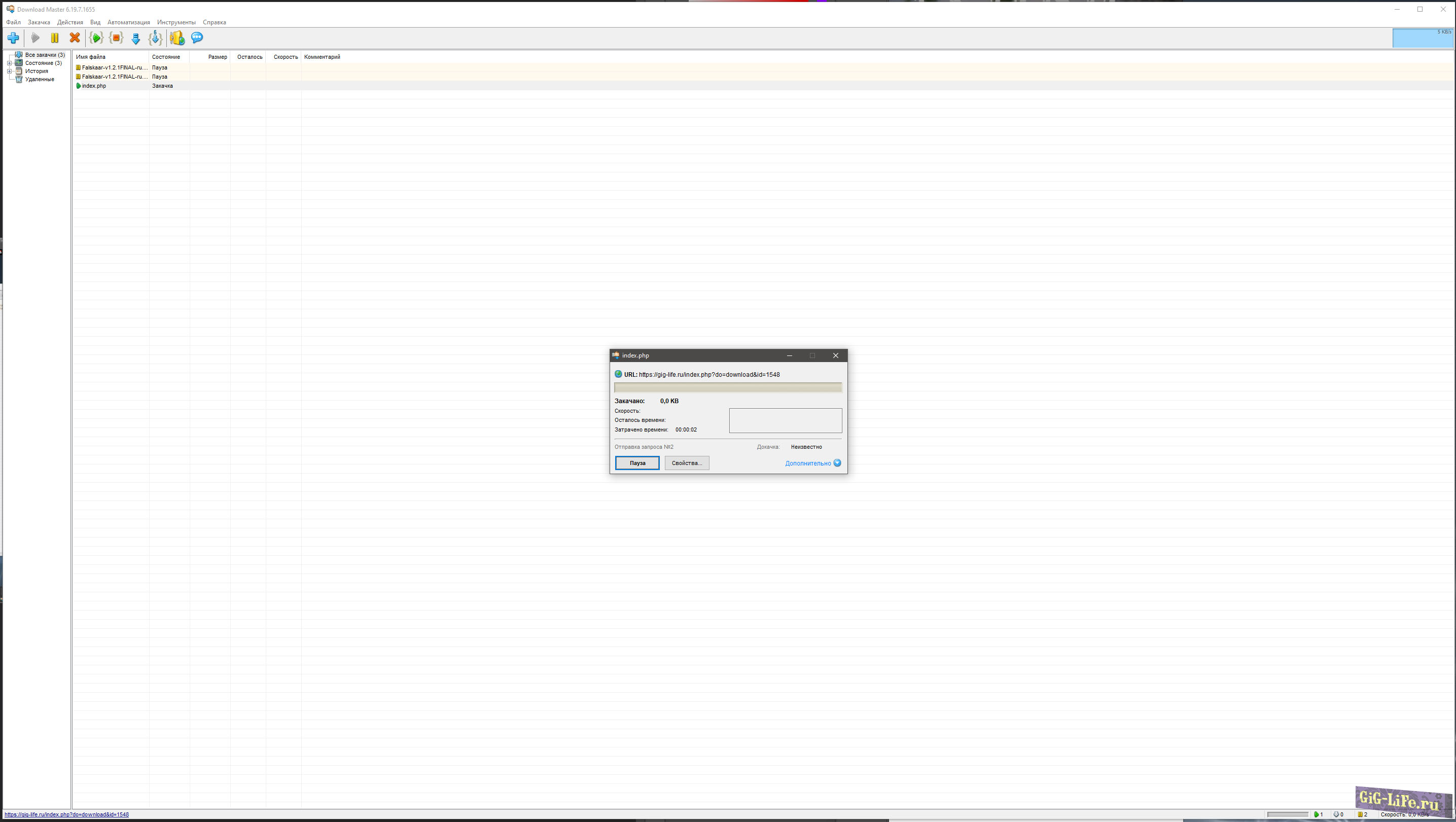Expand the История tree node
This screenshot has width=1456, height=822.
[9, 71]
